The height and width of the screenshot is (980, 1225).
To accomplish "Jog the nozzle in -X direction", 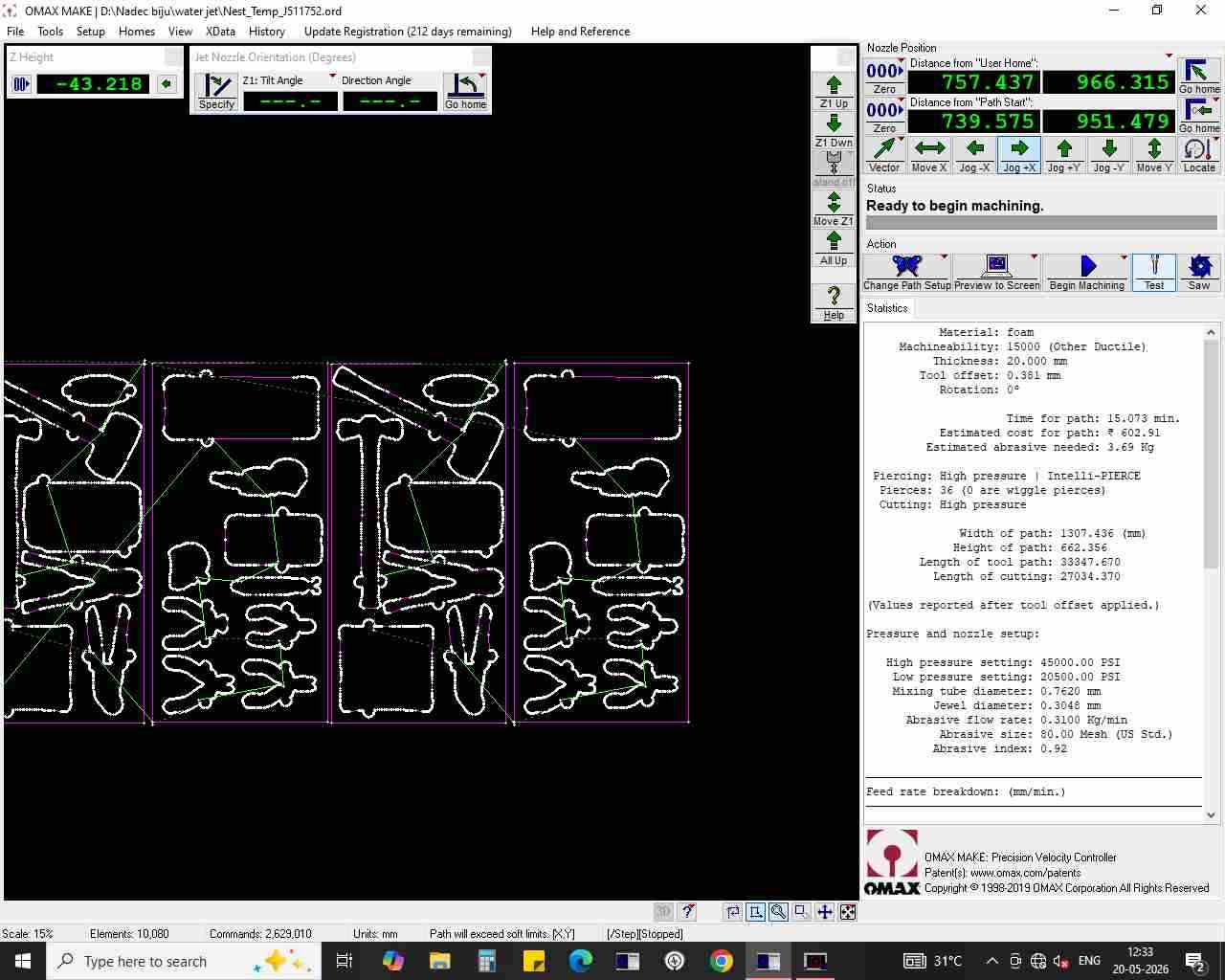I will click(x=974, y=155).
